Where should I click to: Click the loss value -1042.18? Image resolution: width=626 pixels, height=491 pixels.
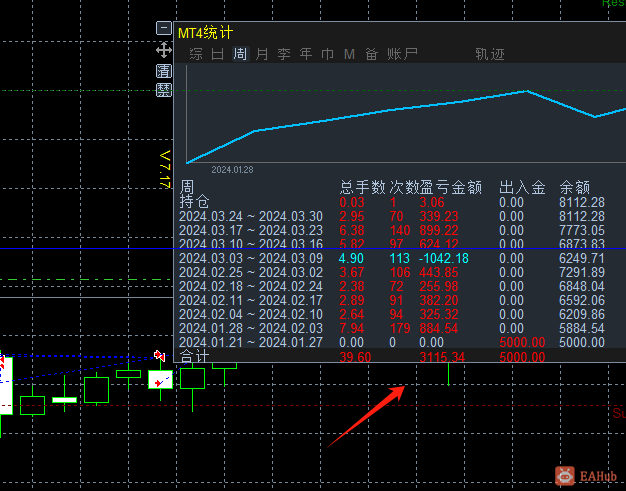pos(444,258)
